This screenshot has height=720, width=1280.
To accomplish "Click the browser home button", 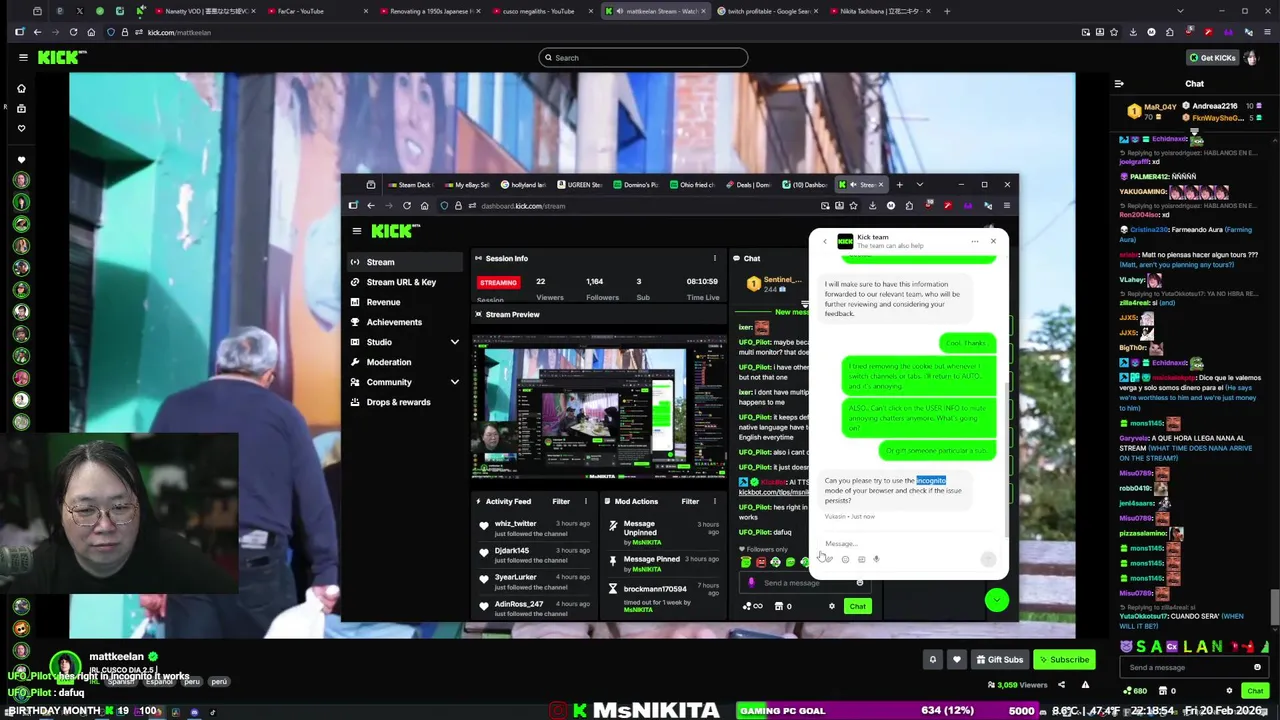I will click(91, 32).
